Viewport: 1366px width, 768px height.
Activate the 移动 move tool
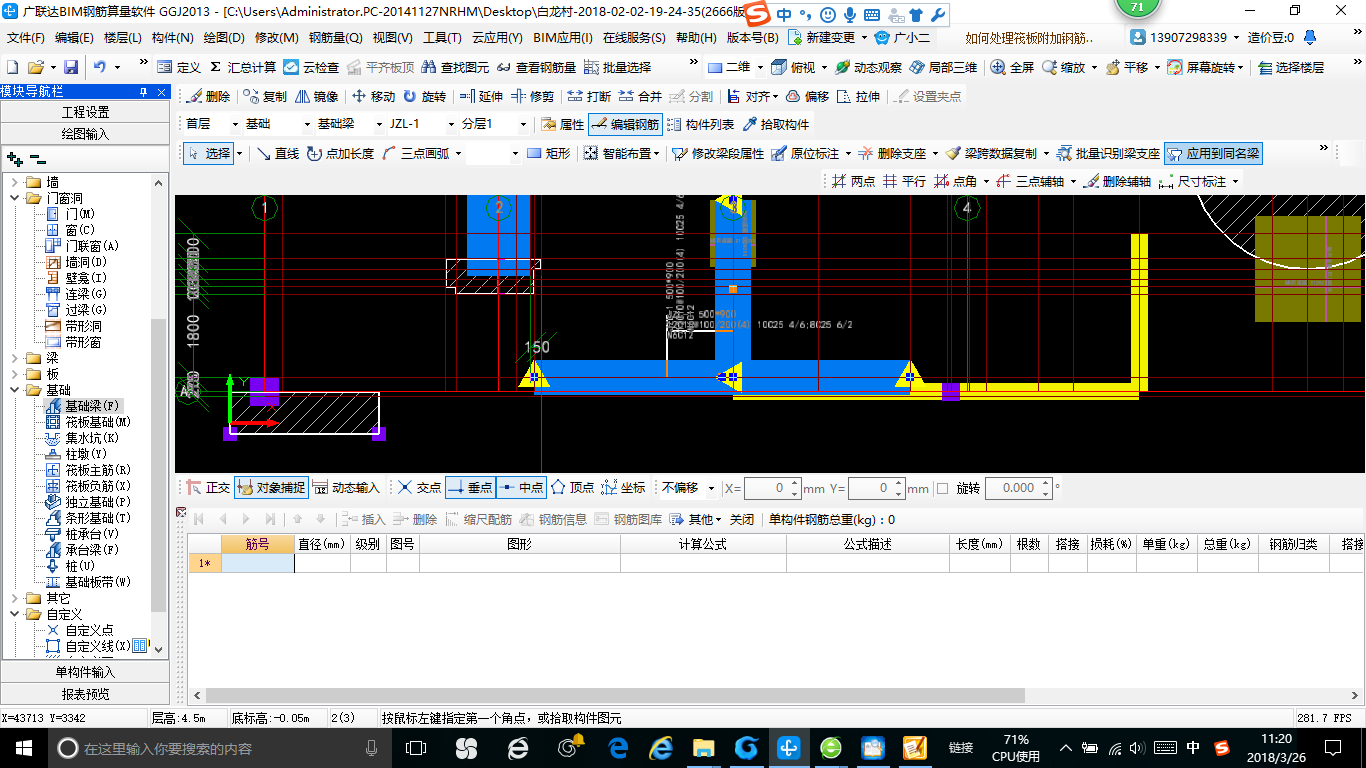(372, 97)
